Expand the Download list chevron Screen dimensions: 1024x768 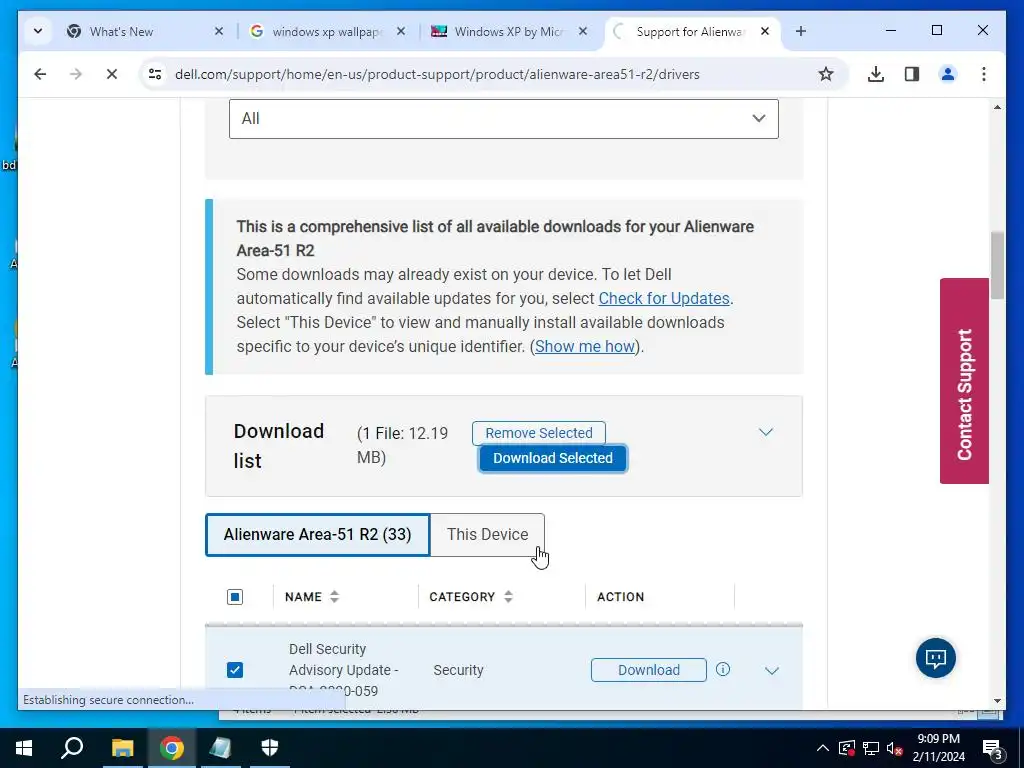pos(765,432)
